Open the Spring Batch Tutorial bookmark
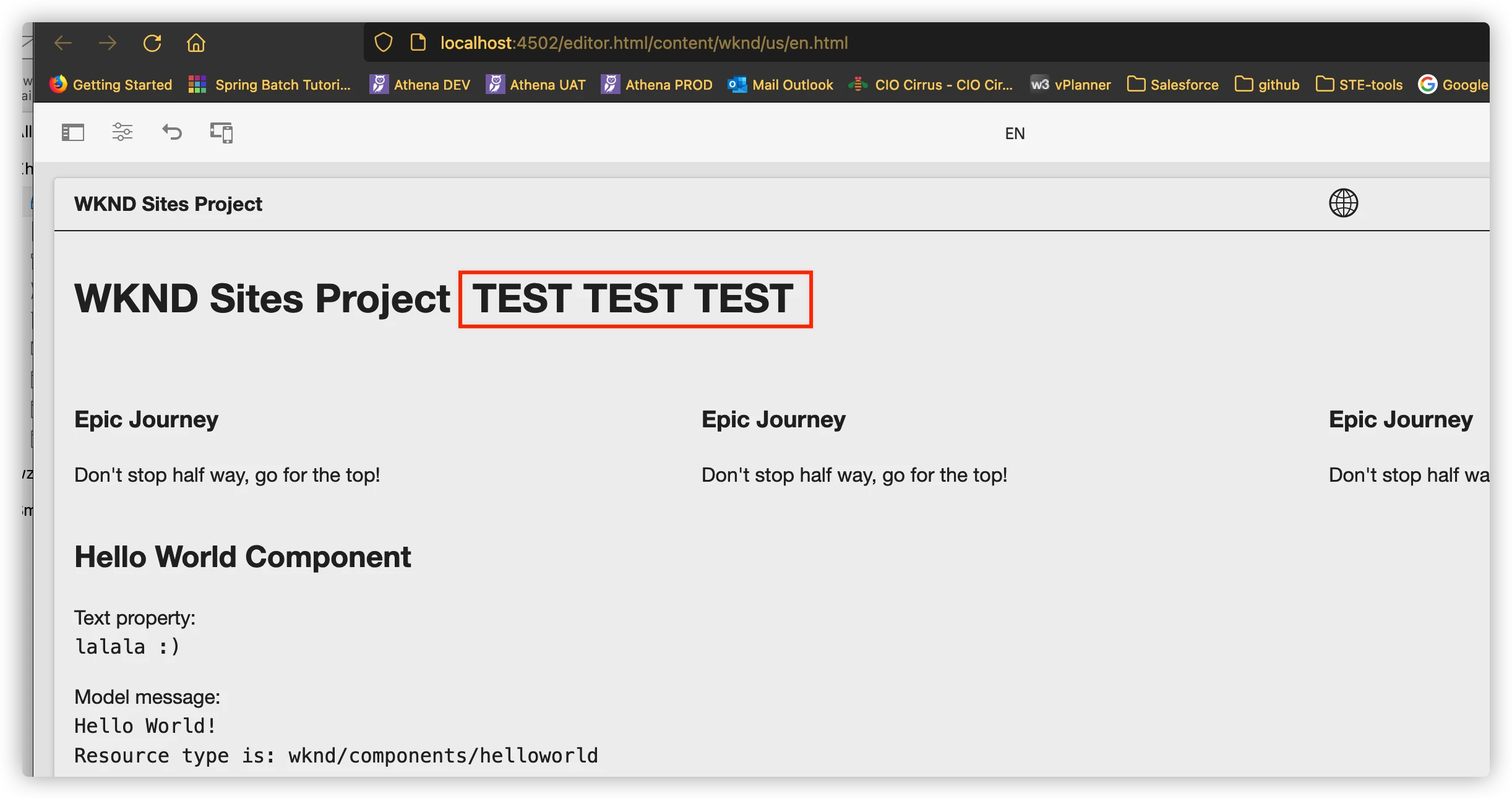 270,85
